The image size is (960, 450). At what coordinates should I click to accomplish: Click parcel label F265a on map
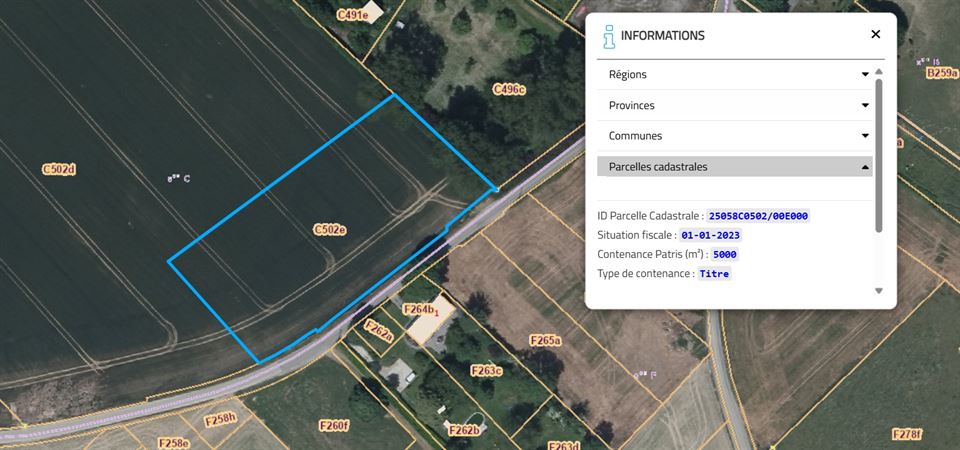click(x=545, y=340)
